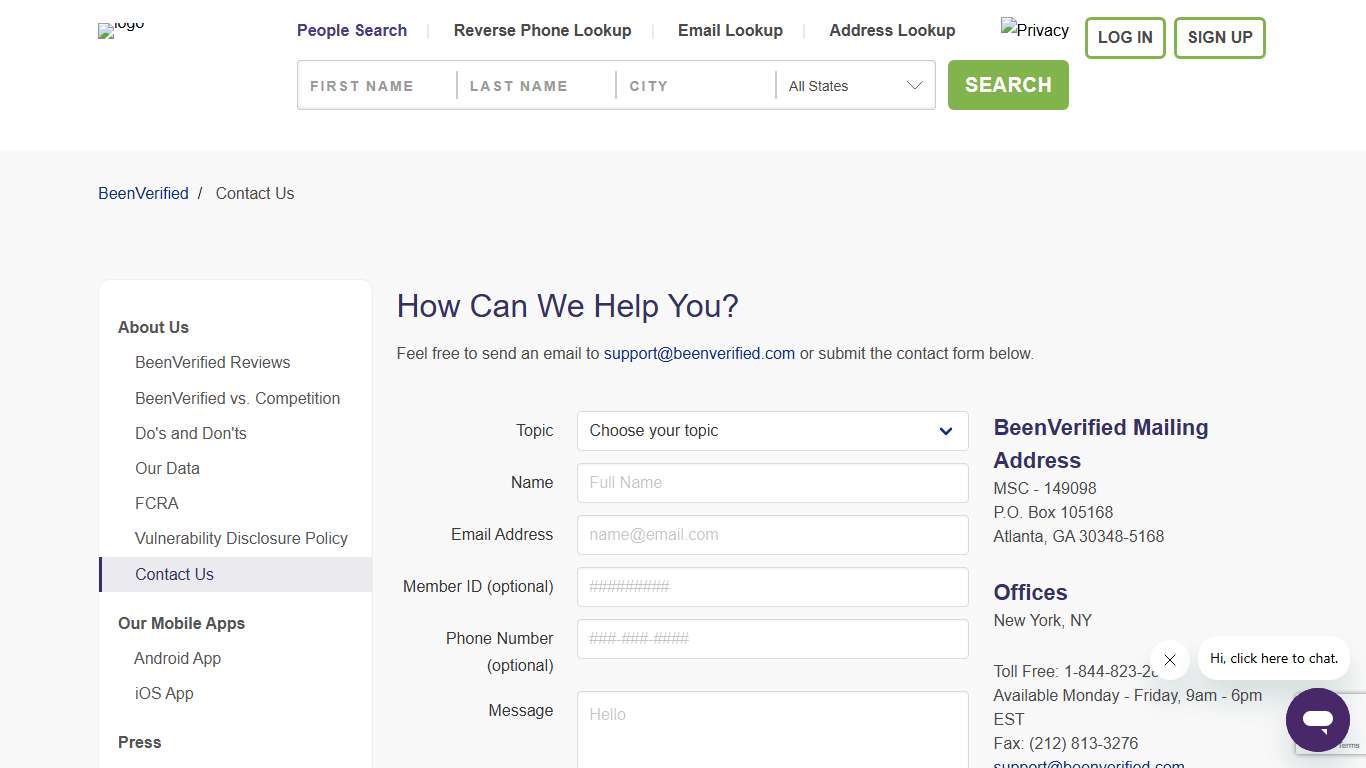Expand the All States selector
Image resolution: width=1366 pixels, height=768 pixels.
pyautogui.click(x=853, y=85)
